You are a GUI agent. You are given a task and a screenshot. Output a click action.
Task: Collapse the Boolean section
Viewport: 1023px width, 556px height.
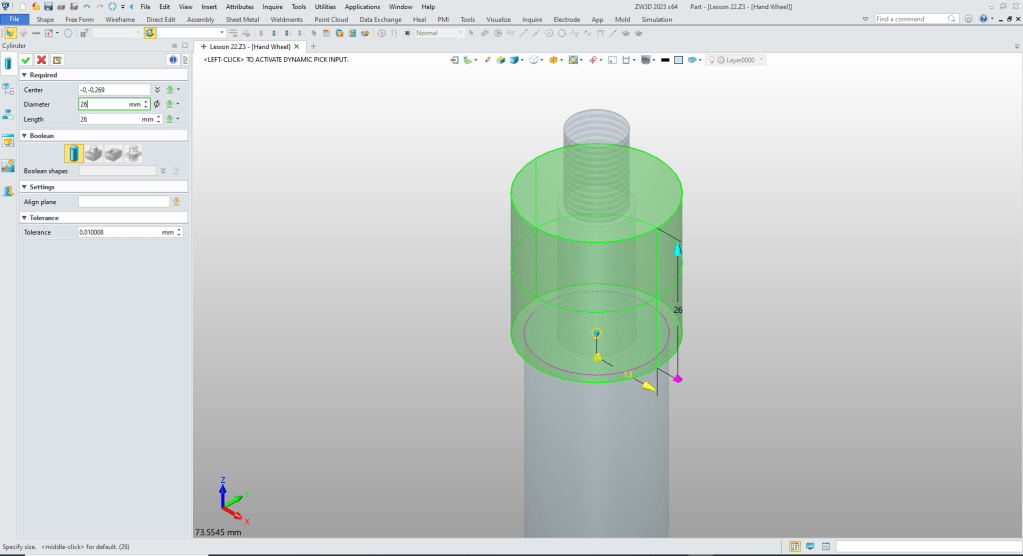[x=24, y=136]
